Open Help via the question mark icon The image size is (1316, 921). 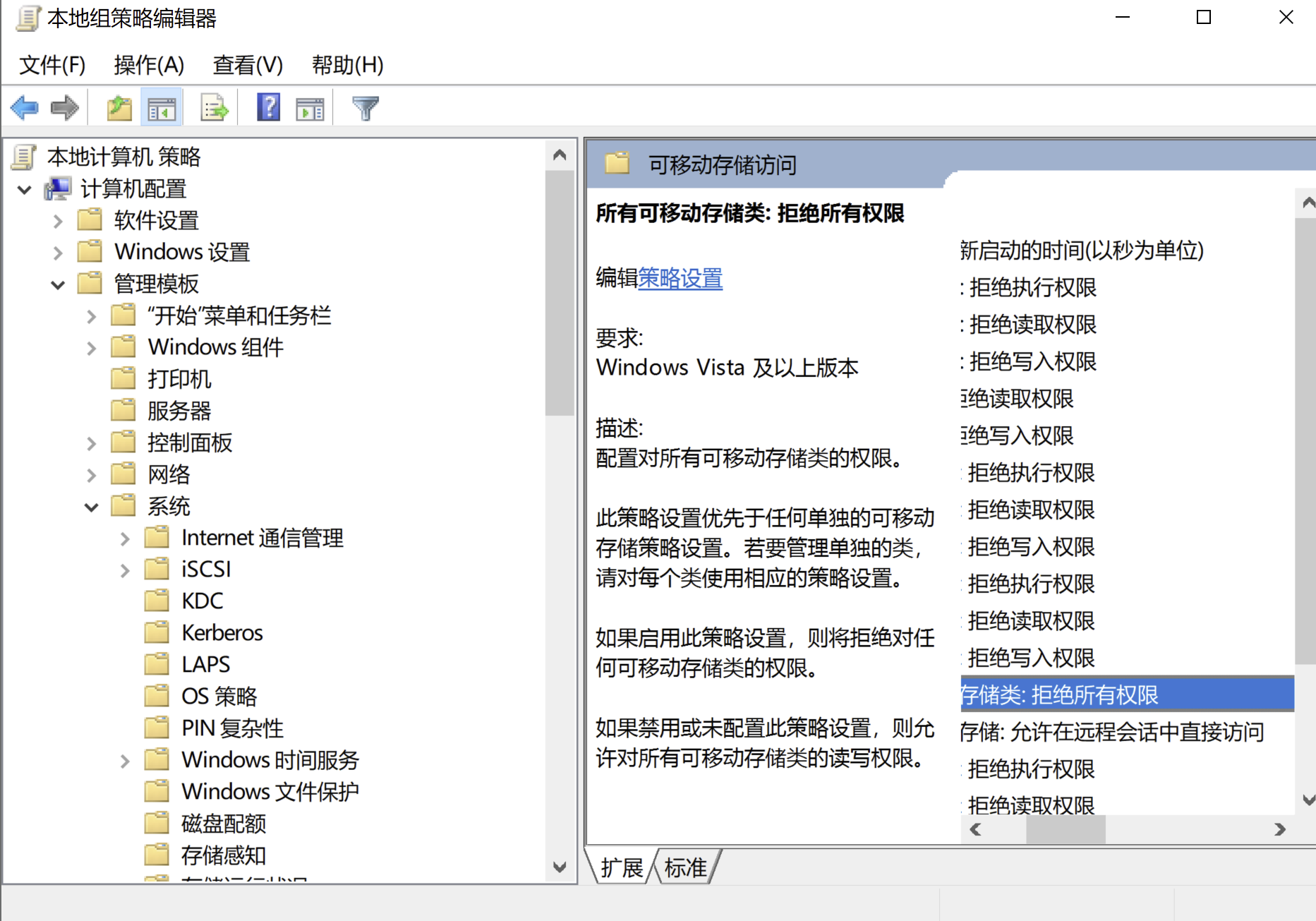(268, 108)
